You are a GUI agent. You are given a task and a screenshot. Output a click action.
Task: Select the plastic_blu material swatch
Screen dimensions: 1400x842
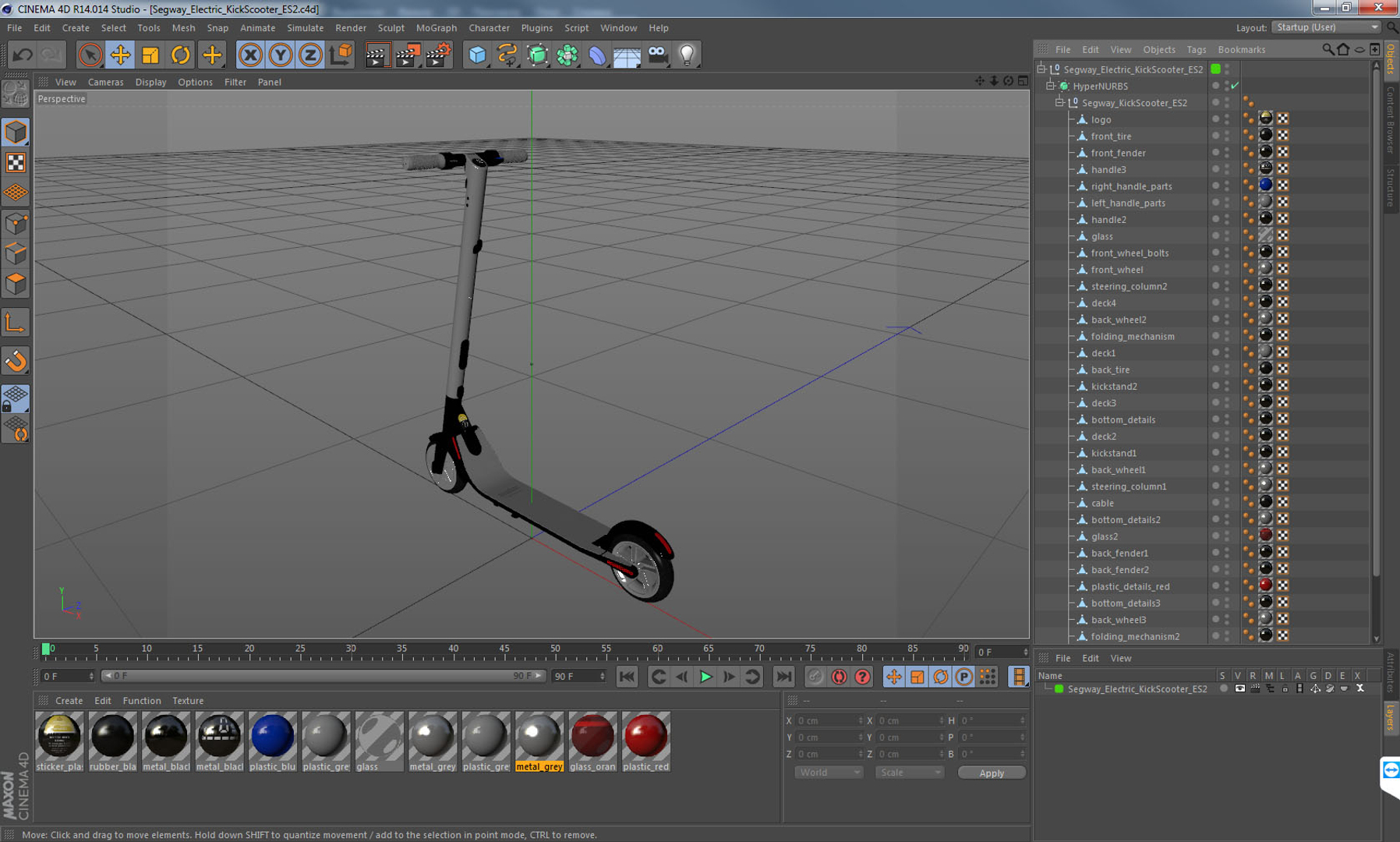coord(272,737)
